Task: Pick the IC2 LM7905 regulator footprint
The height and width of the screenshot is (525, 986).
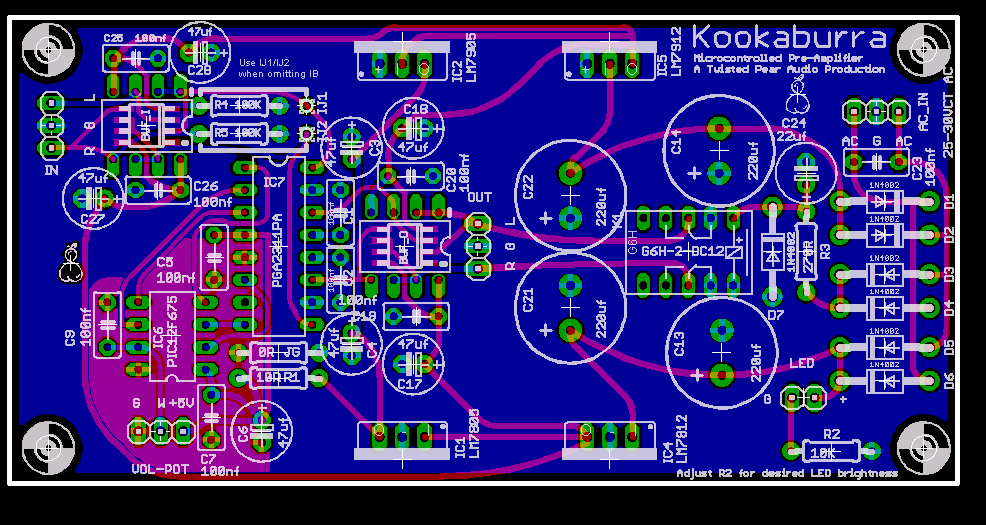Action: tap(402, 60)
